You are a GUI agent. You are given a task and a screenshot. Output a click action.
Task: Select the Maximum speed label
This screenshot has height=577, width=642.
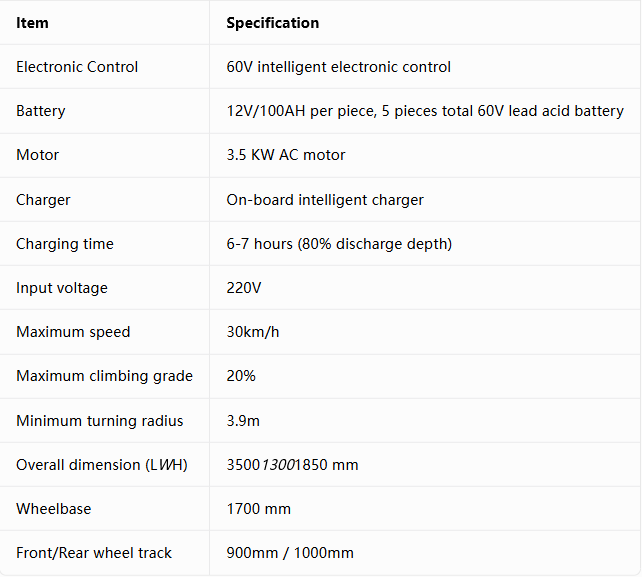point(73,332)
